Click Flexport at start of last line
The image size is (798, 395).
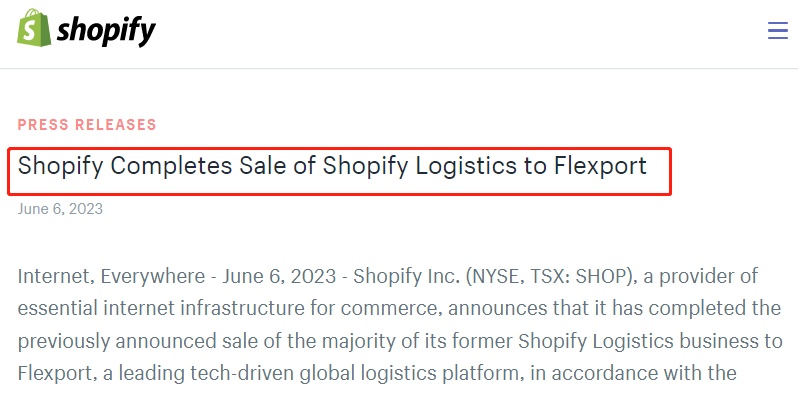[55, 373]
